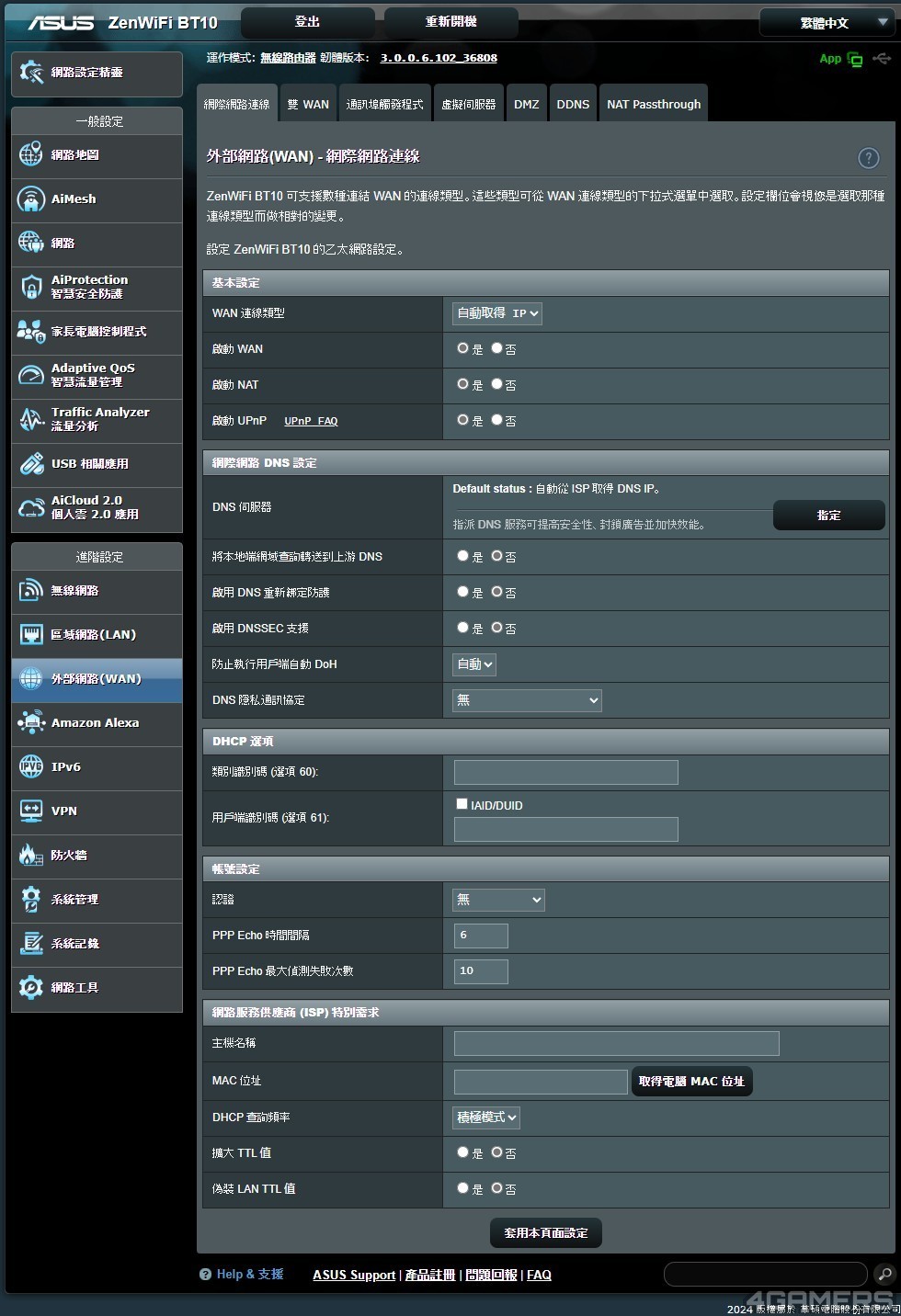Screen dimensions: 901x1316
Task: Open AiCloud 2.0 cloud icon
Action: tap(31, 507)
